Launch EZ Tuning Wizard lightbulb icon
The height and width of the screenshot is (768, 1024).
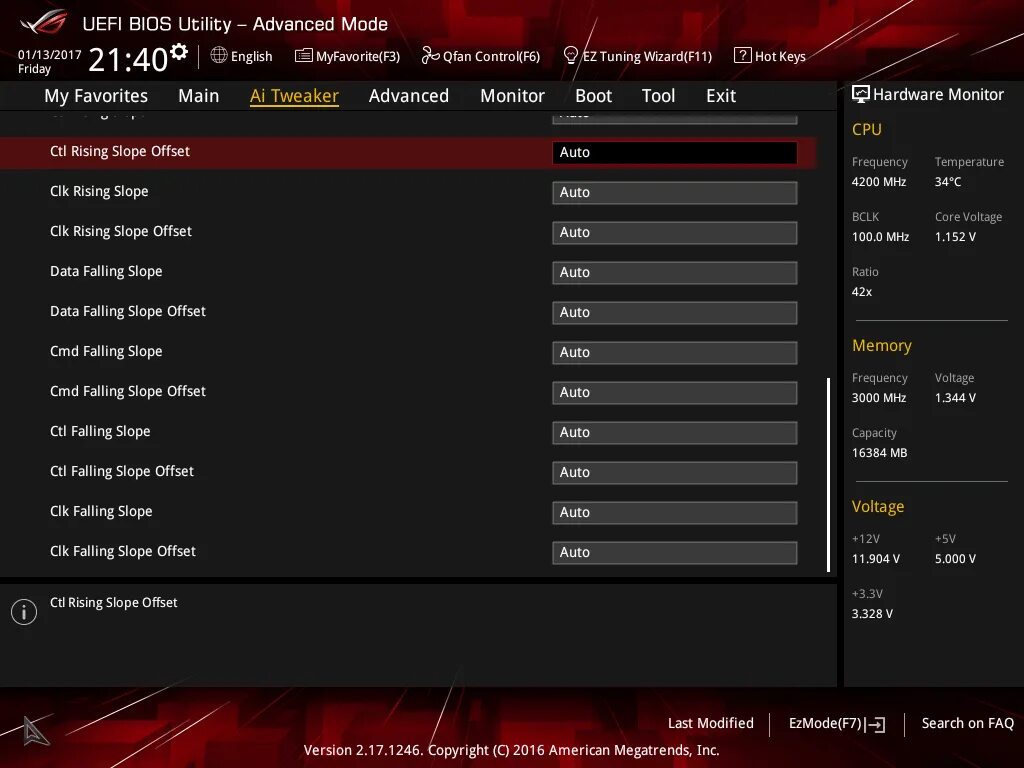click(x=570, y=56)
